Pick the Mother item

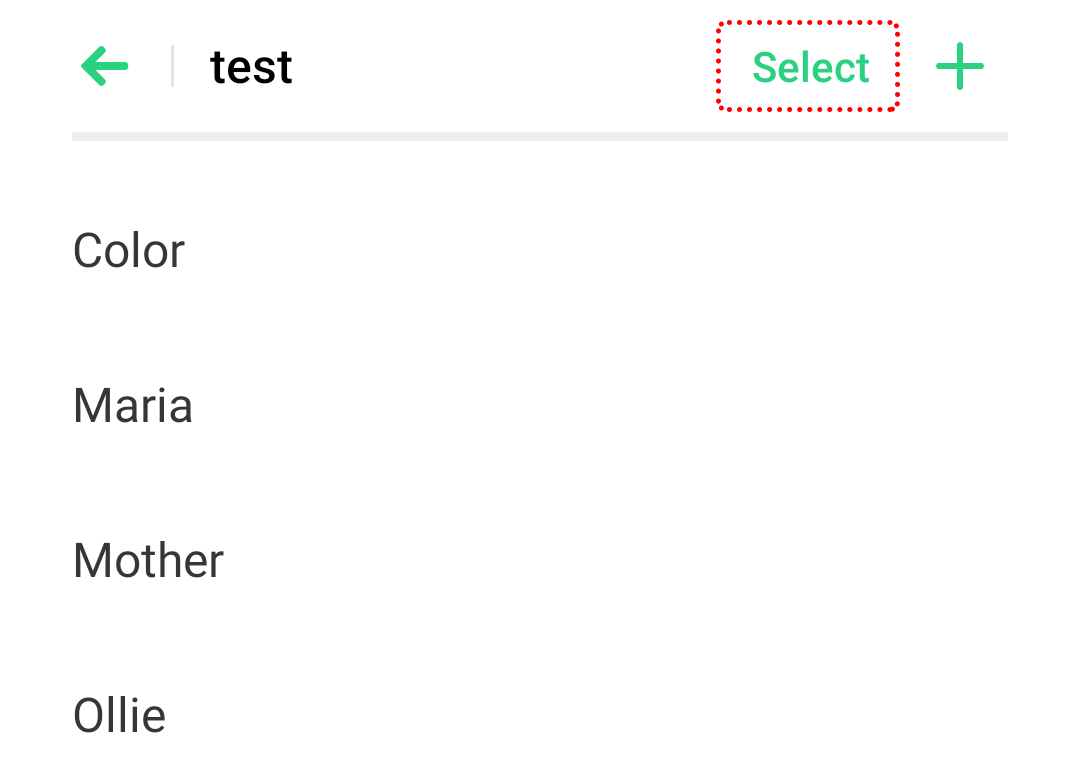tap(148, 561)
